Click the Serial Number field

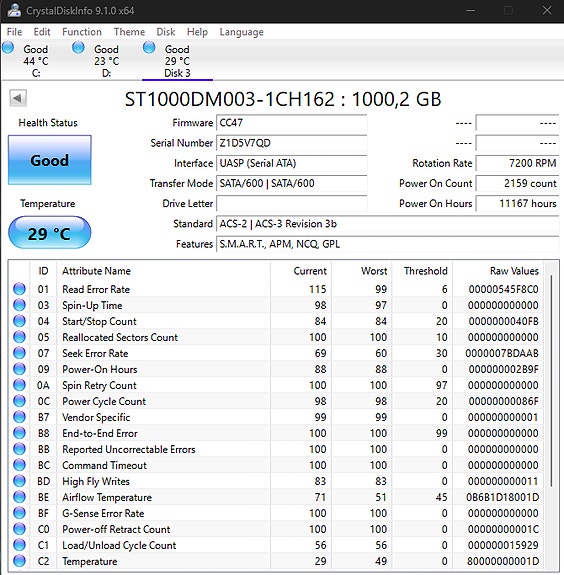click(292, 143)
